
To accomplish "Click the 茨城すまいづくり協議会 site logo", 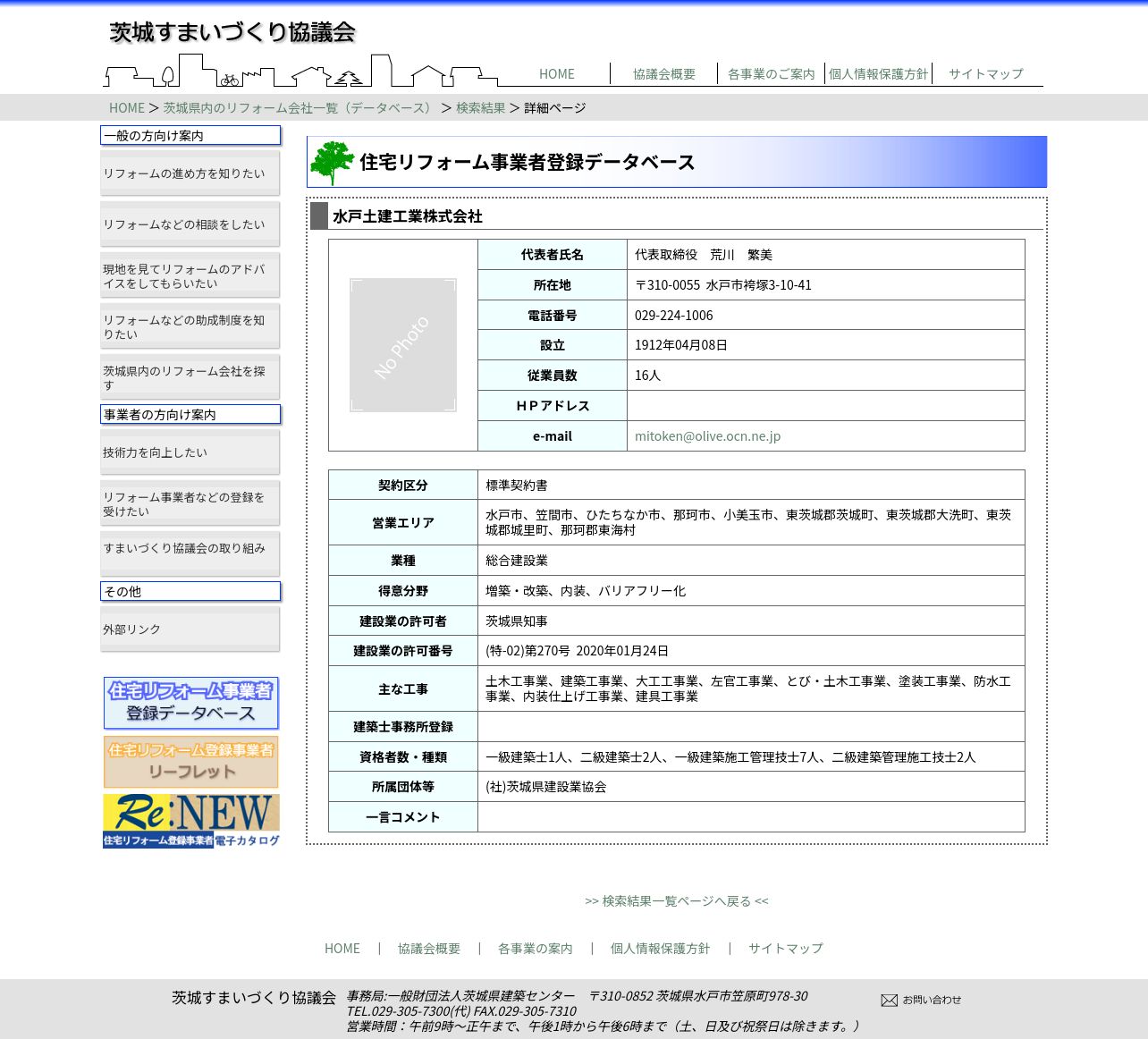I will click(232, 32).
